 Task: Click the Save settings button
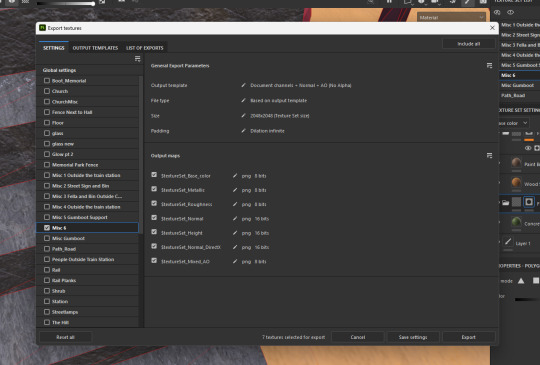(413, 337)
